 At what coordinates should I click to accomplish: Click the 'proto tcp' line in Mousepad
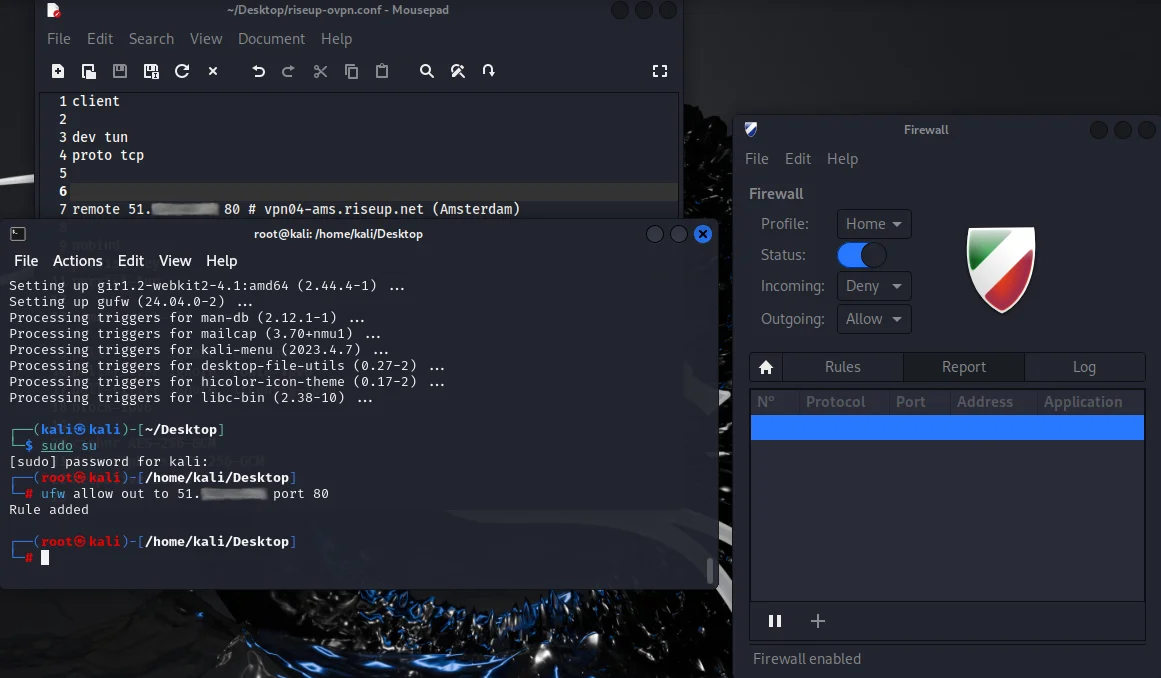[x=108, y=155]
